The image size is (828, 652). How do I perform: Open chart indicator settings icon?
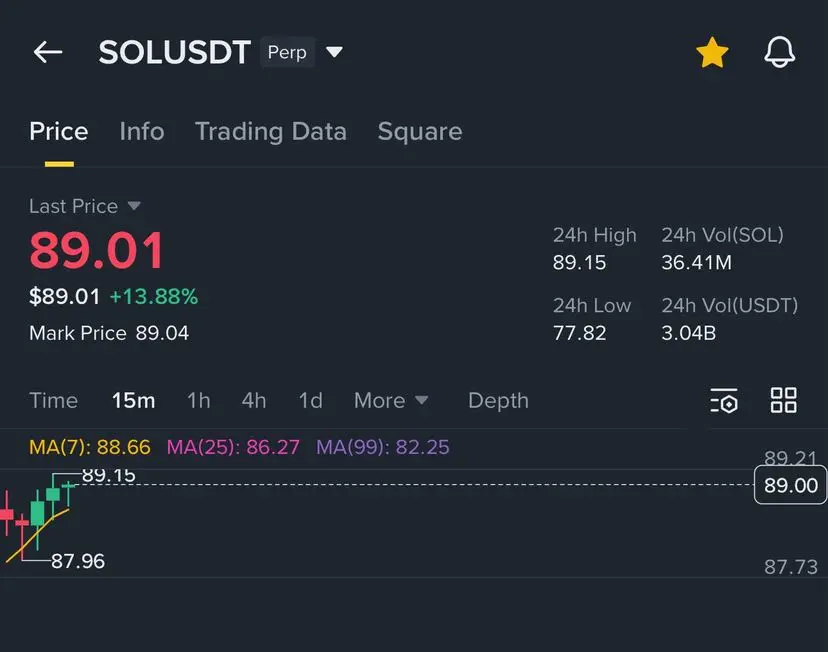pyautogui.click(x=724, y=401)
